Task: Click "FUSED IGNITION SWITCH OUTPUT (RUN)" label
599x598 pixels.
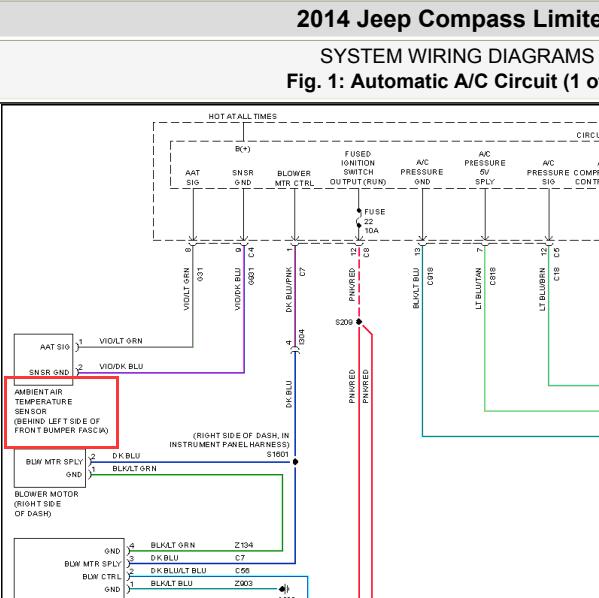Action: (358, 168)
